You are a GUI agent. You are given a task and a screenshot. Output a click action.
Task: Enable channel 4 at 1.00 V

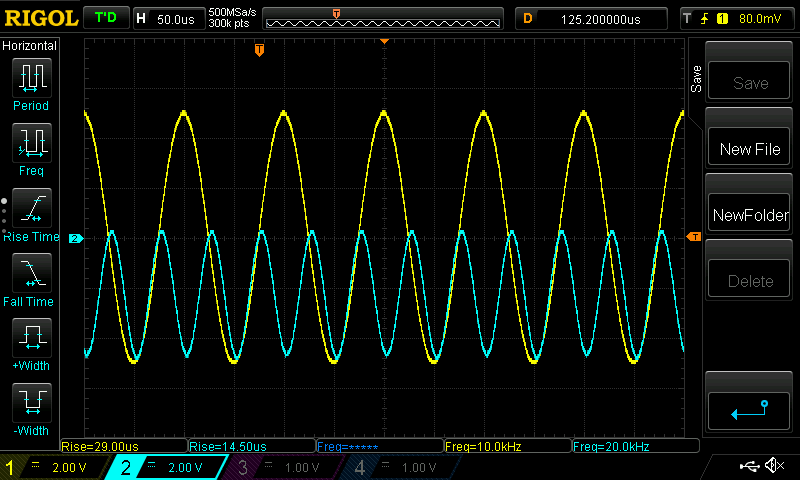click(395, 467)
